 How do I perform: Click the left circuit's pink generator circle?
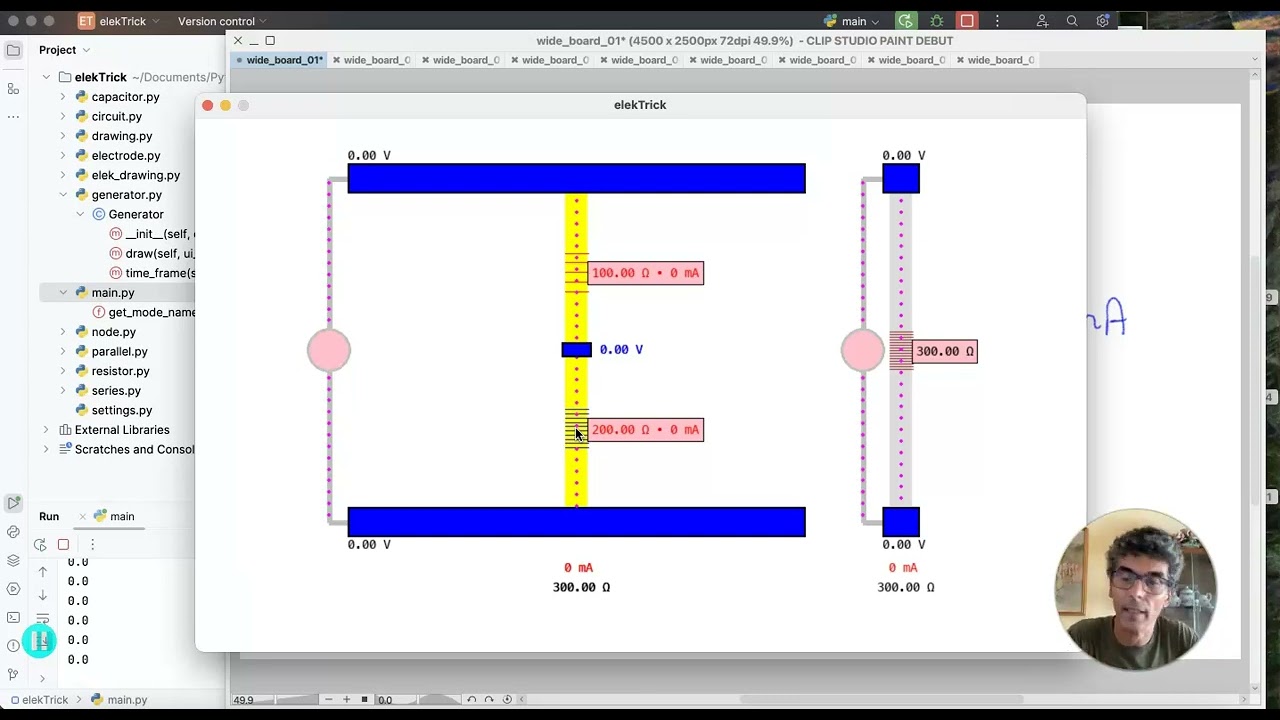pyautogui.click(x=329, y=350)
